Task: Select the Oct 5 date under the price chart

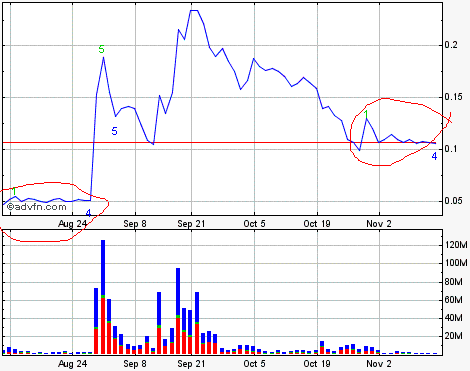Action: [254, 224]
